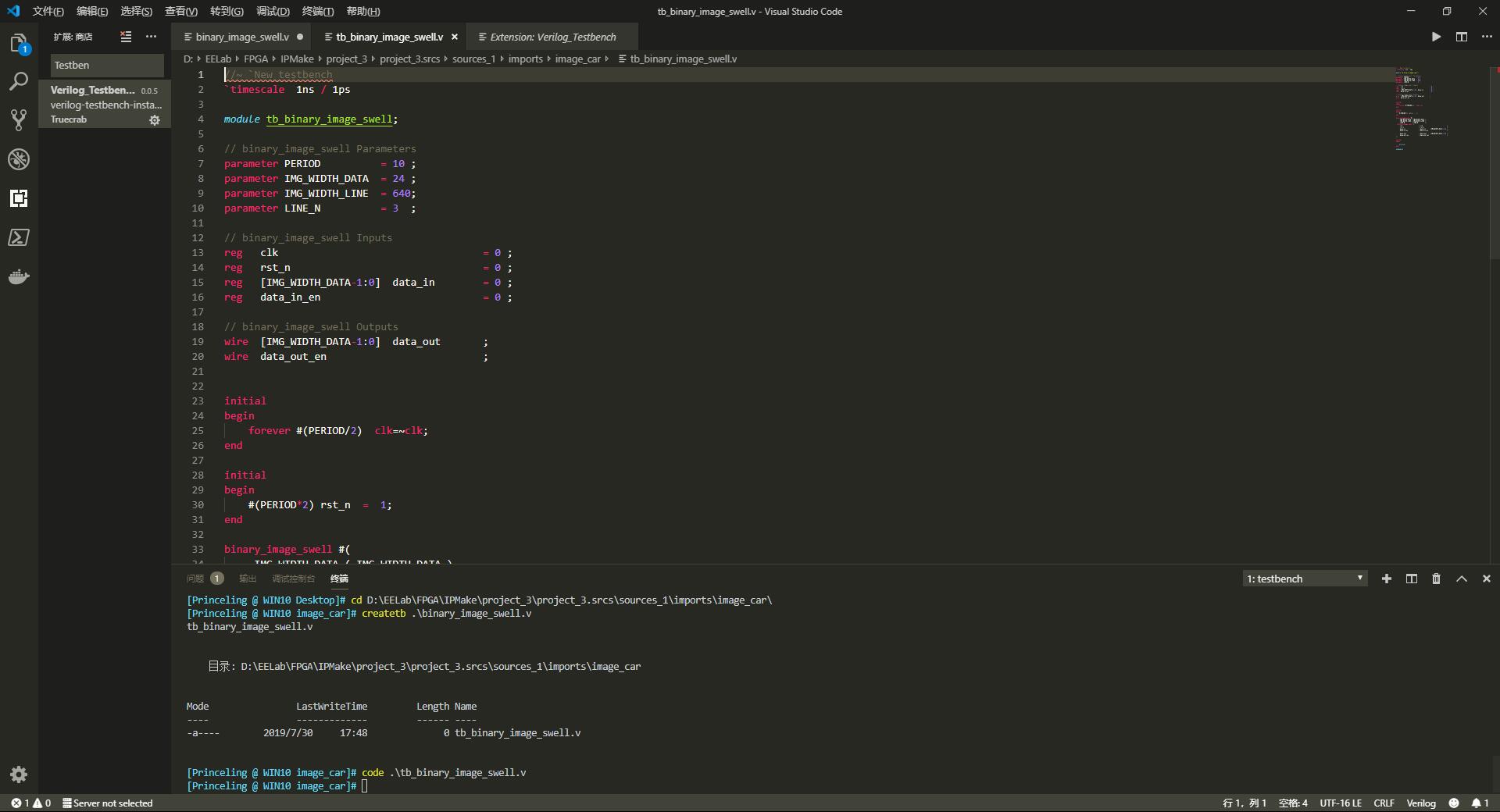Maximize the panel with the up chevron

click(x=1462, y=579)
